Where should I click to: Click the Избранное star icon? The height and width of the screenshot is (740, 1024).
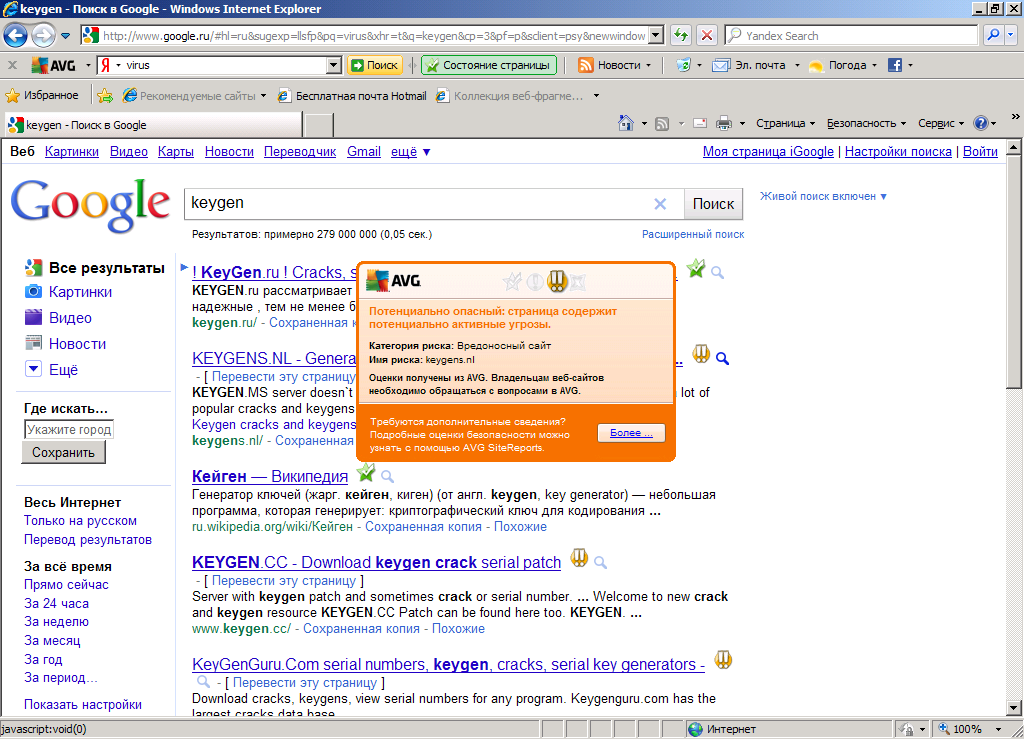(12, 96)
